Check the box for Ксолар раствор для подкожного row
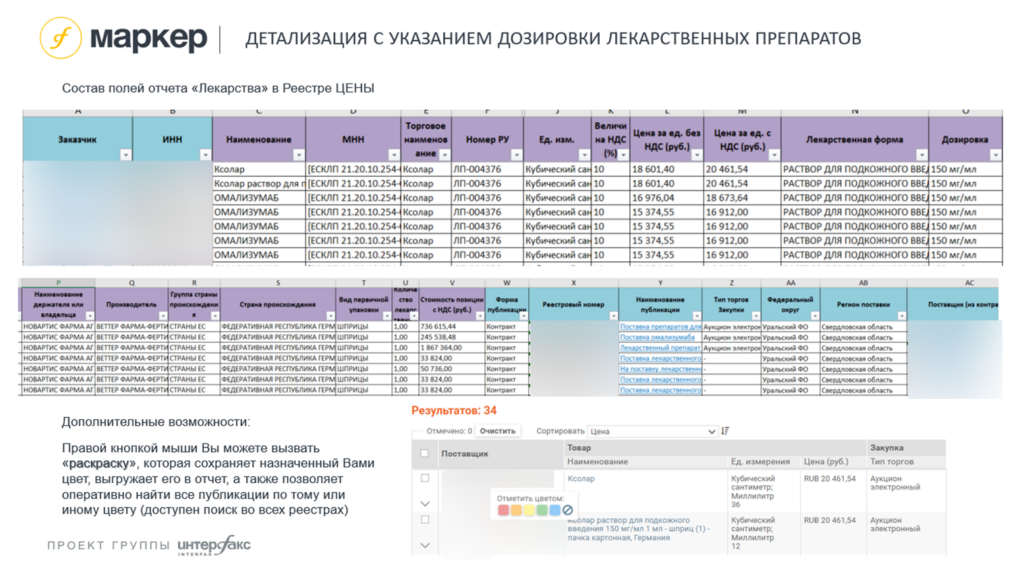This screenshot has height=571, width=1024. [424, 520]
